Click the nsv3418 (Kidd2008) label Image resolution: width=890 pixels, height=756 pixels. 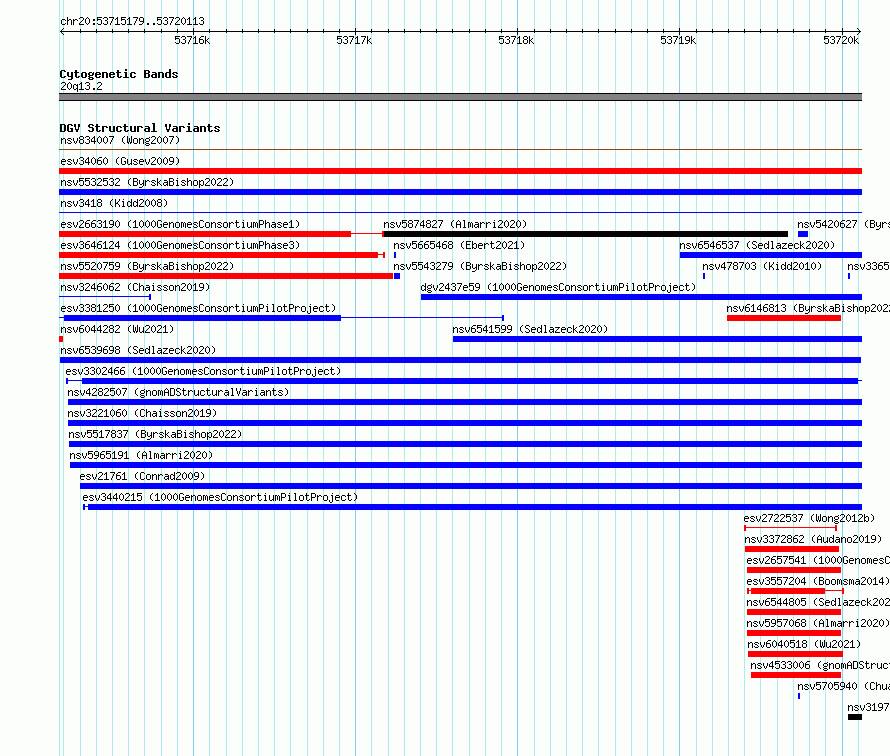(x=114, y=203)
